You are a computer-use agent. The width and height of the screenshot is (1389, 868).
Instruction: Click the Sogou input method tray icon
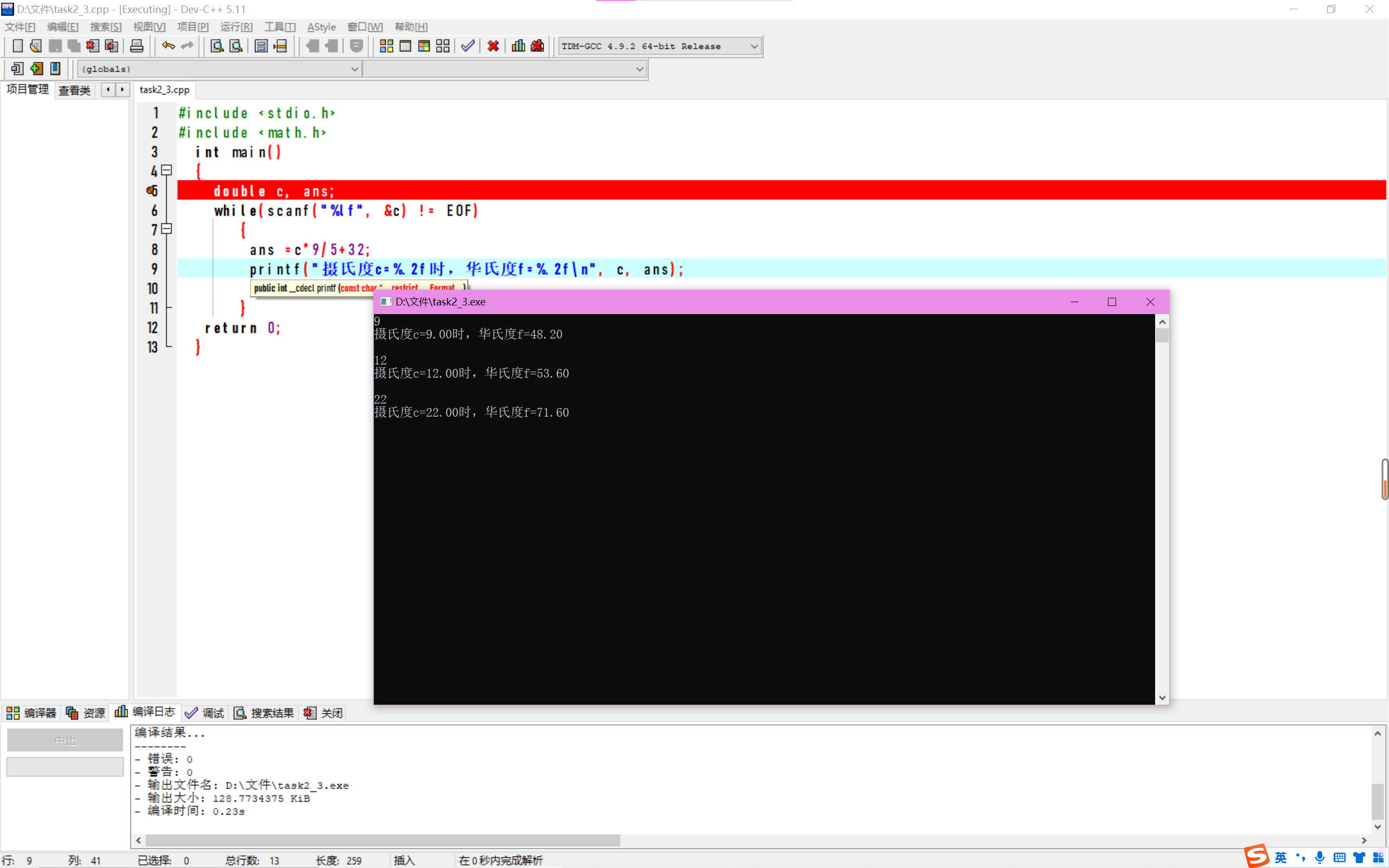pos(1257,857)
